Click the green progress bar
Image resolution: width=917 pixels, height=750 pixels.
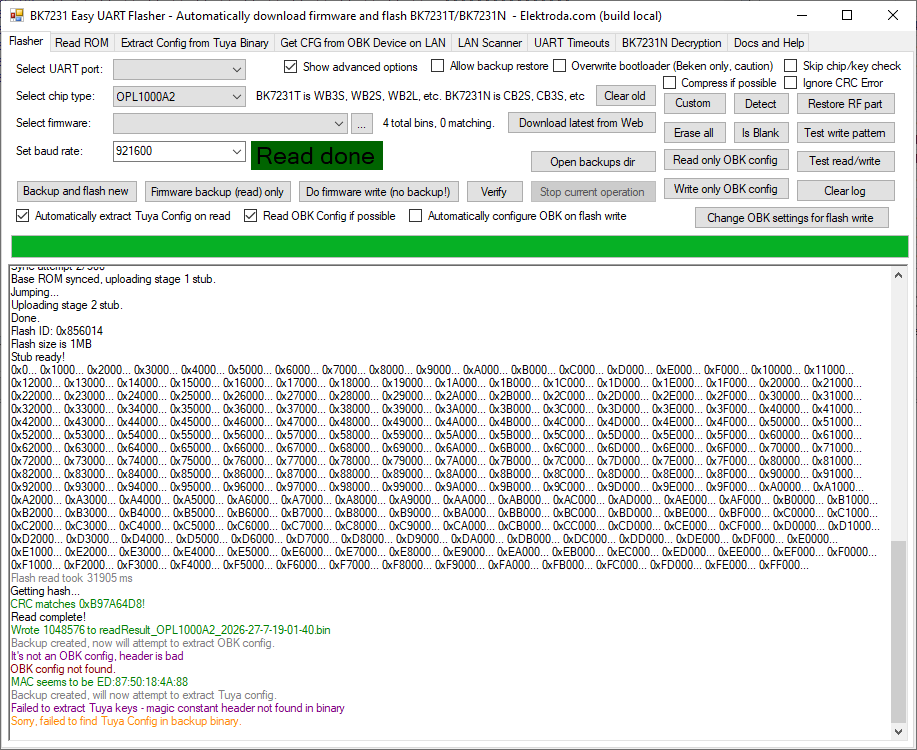(x=460, y=246)
